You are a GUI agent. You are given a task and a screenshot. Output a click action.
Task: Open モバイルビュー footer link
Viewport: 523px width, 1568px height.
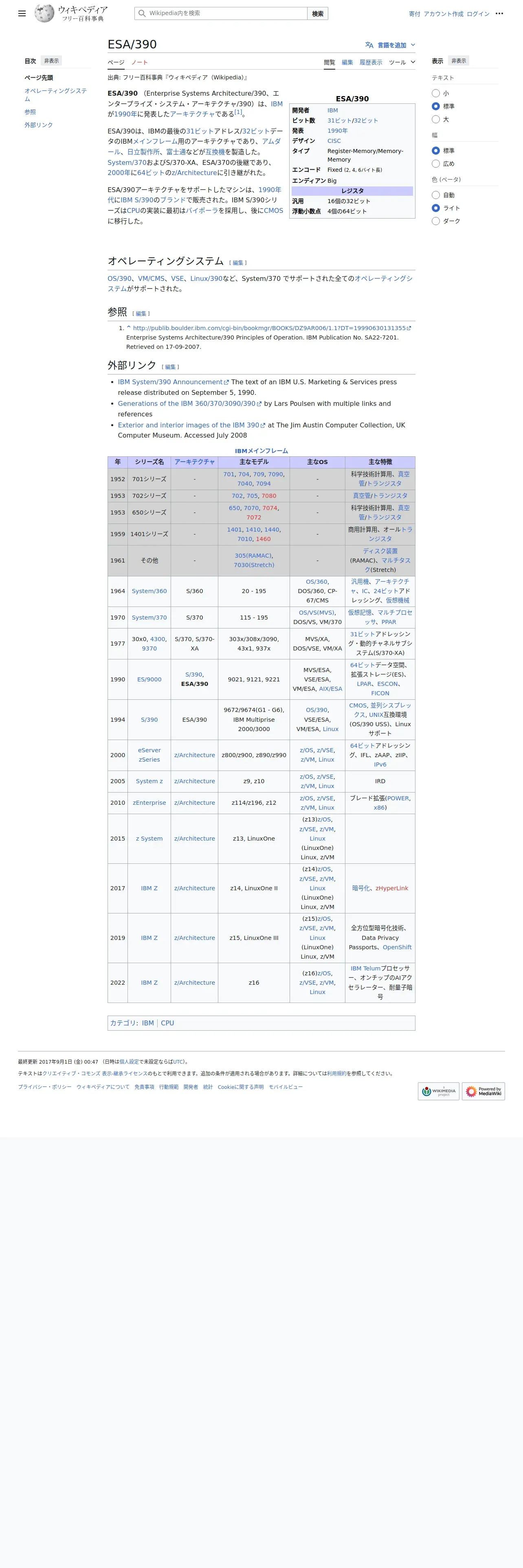[x=286, y=1087]
